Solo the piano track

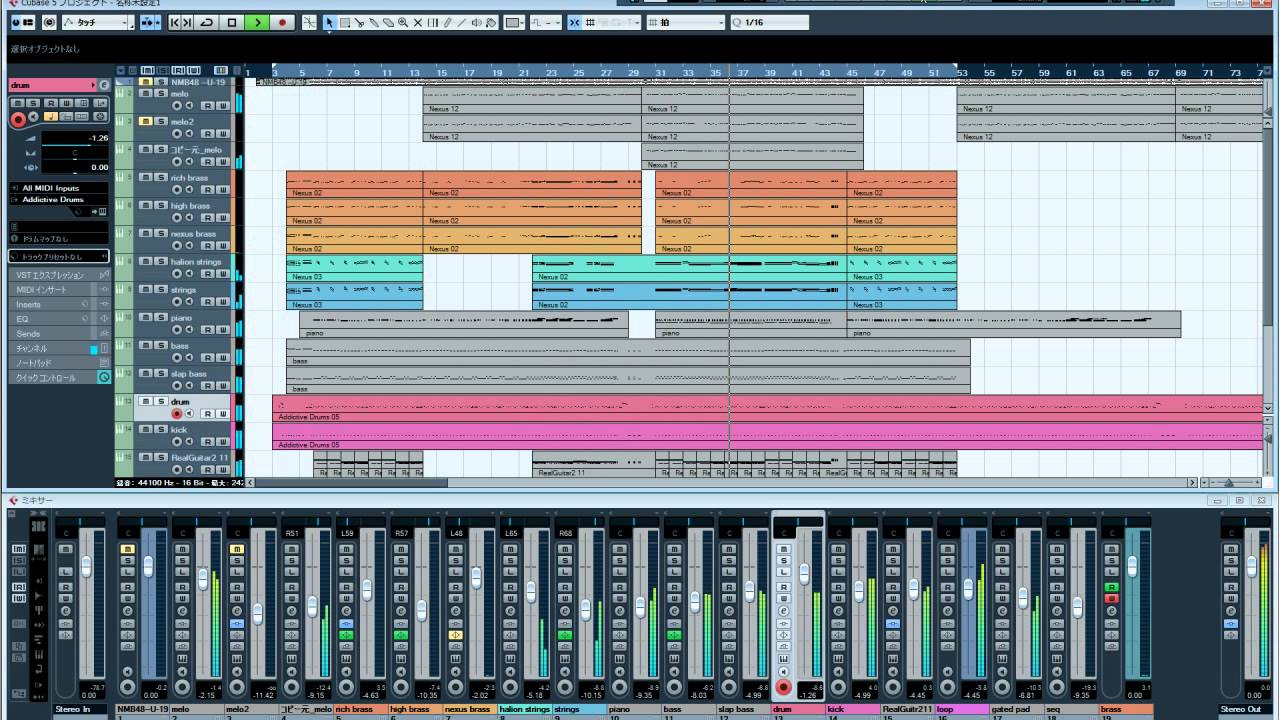click(x=160, y=318)
